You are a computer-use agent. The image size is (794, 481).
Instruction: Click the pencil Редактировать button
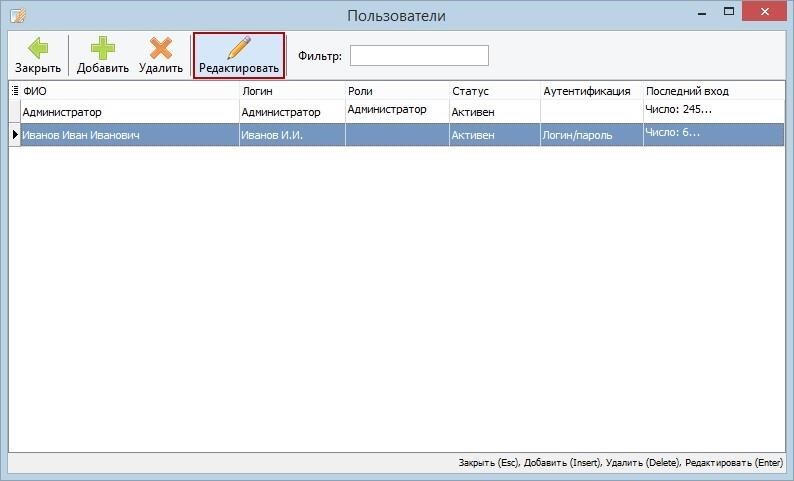pyautogui.click(x=239, y=55)
